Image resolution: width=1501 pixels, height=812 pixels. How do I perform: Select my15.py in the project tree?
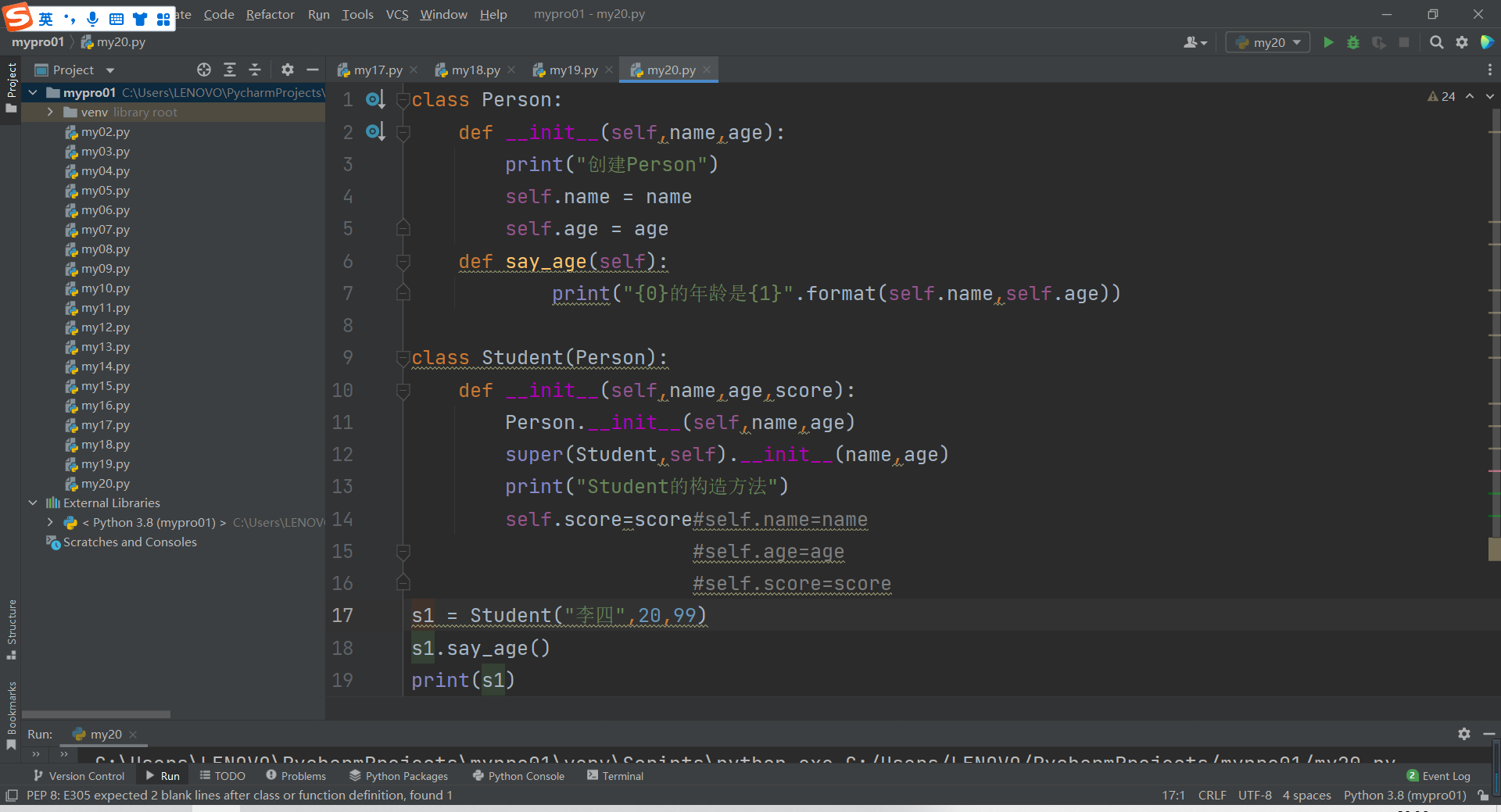click(x=106, y=386)
